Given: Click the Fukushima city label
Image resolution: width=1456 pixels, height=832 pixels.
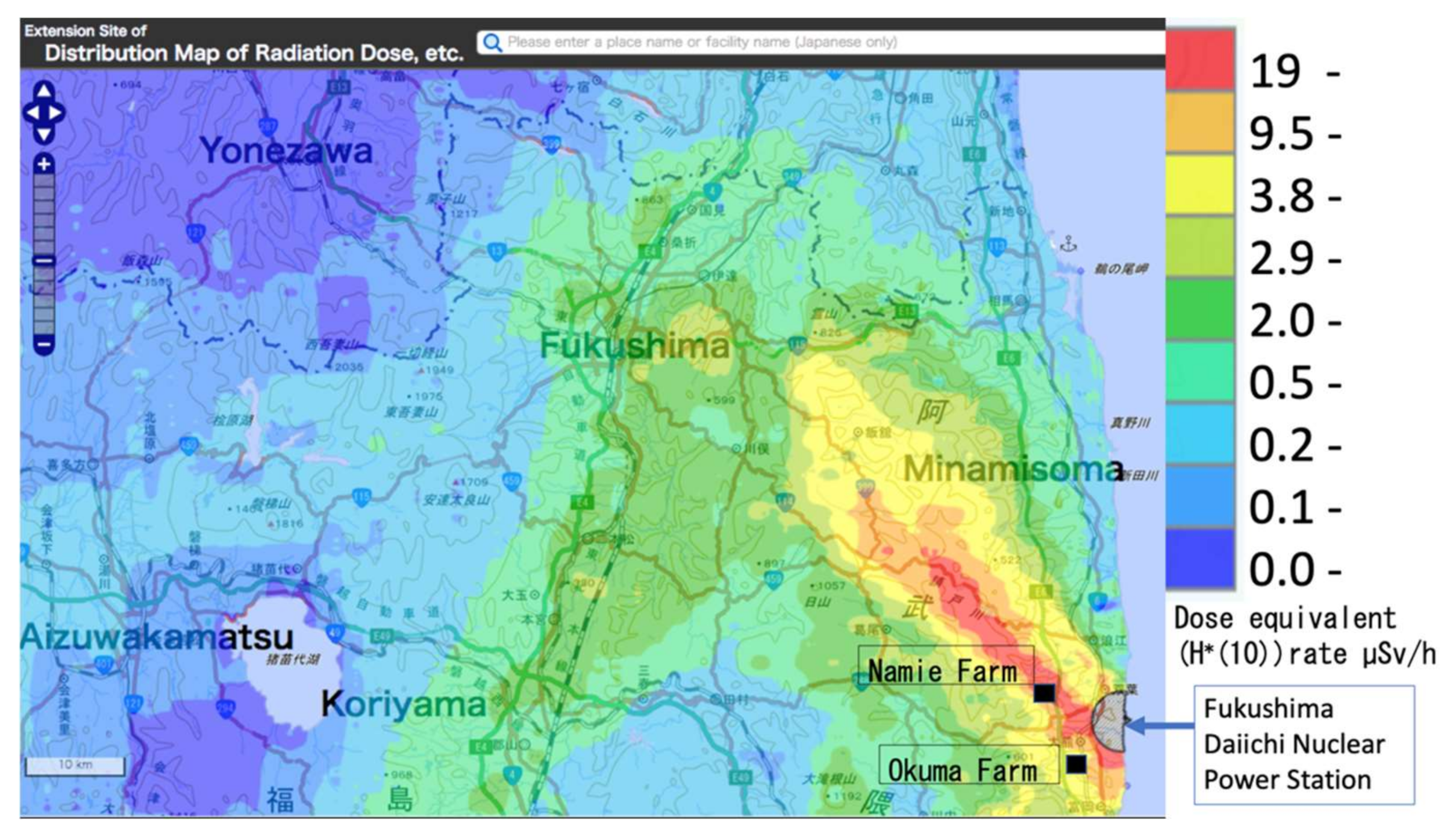Looking at the screenshot, I should click(634, 346).
